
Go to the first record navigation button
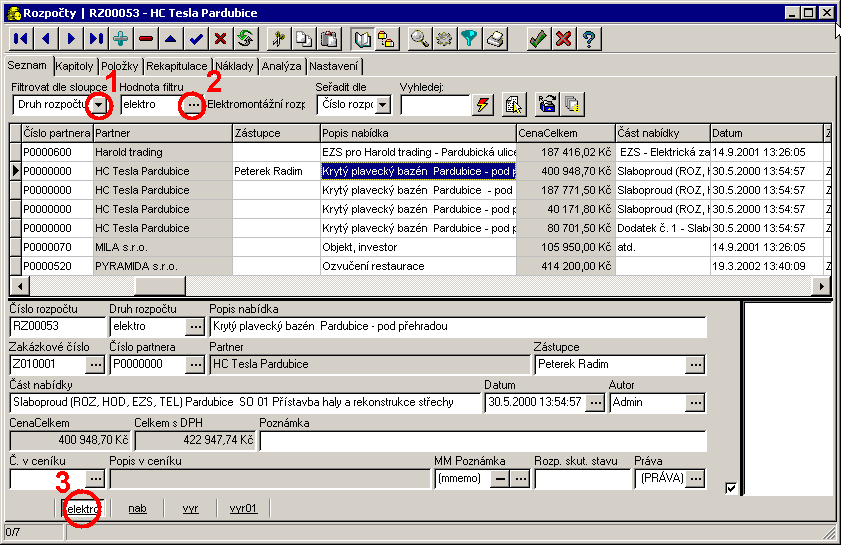pyautogui.click(x=21, y=39)
